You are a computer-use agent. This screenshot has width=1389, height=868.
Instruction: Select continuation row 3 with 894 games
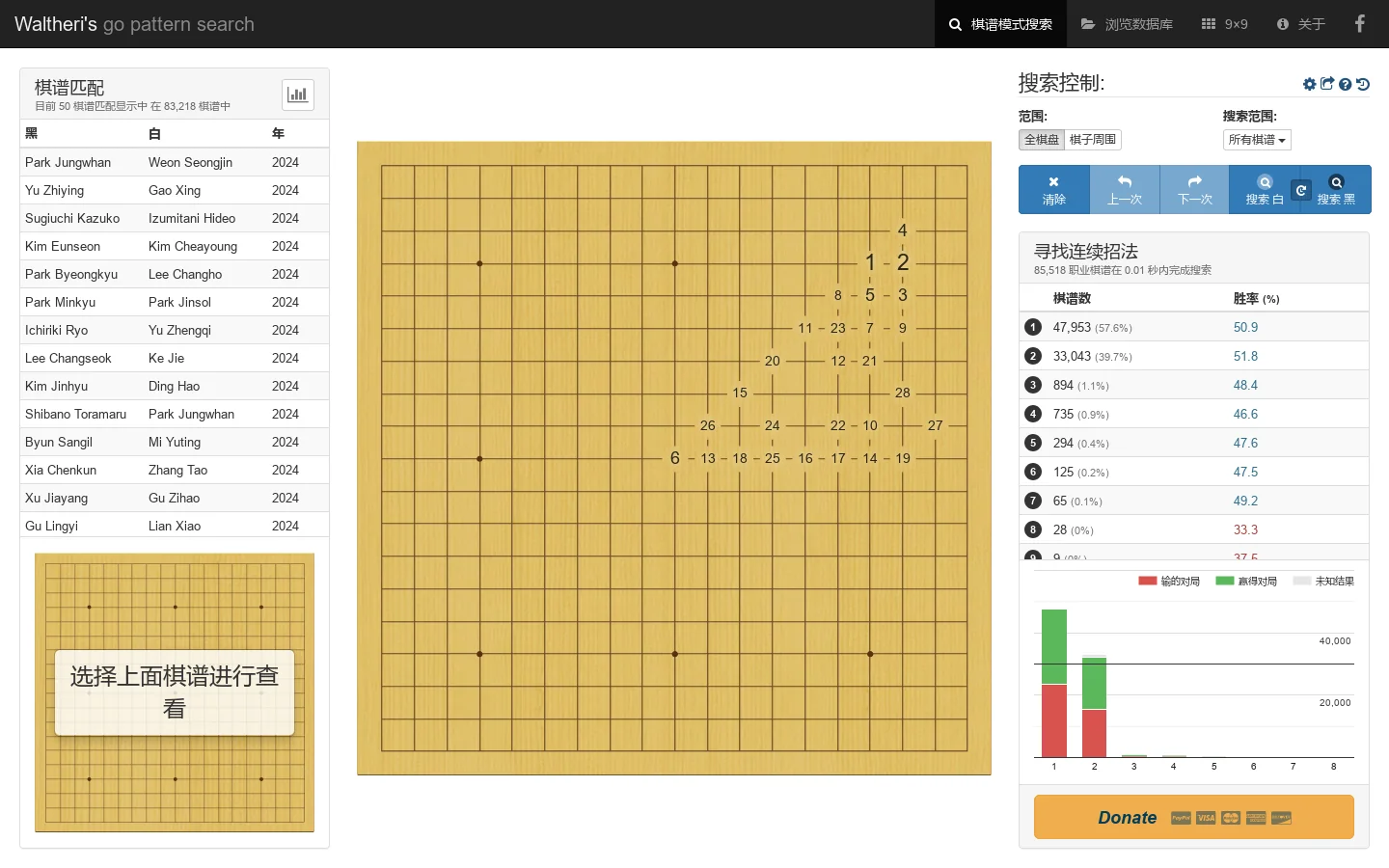click(1194, 385)
